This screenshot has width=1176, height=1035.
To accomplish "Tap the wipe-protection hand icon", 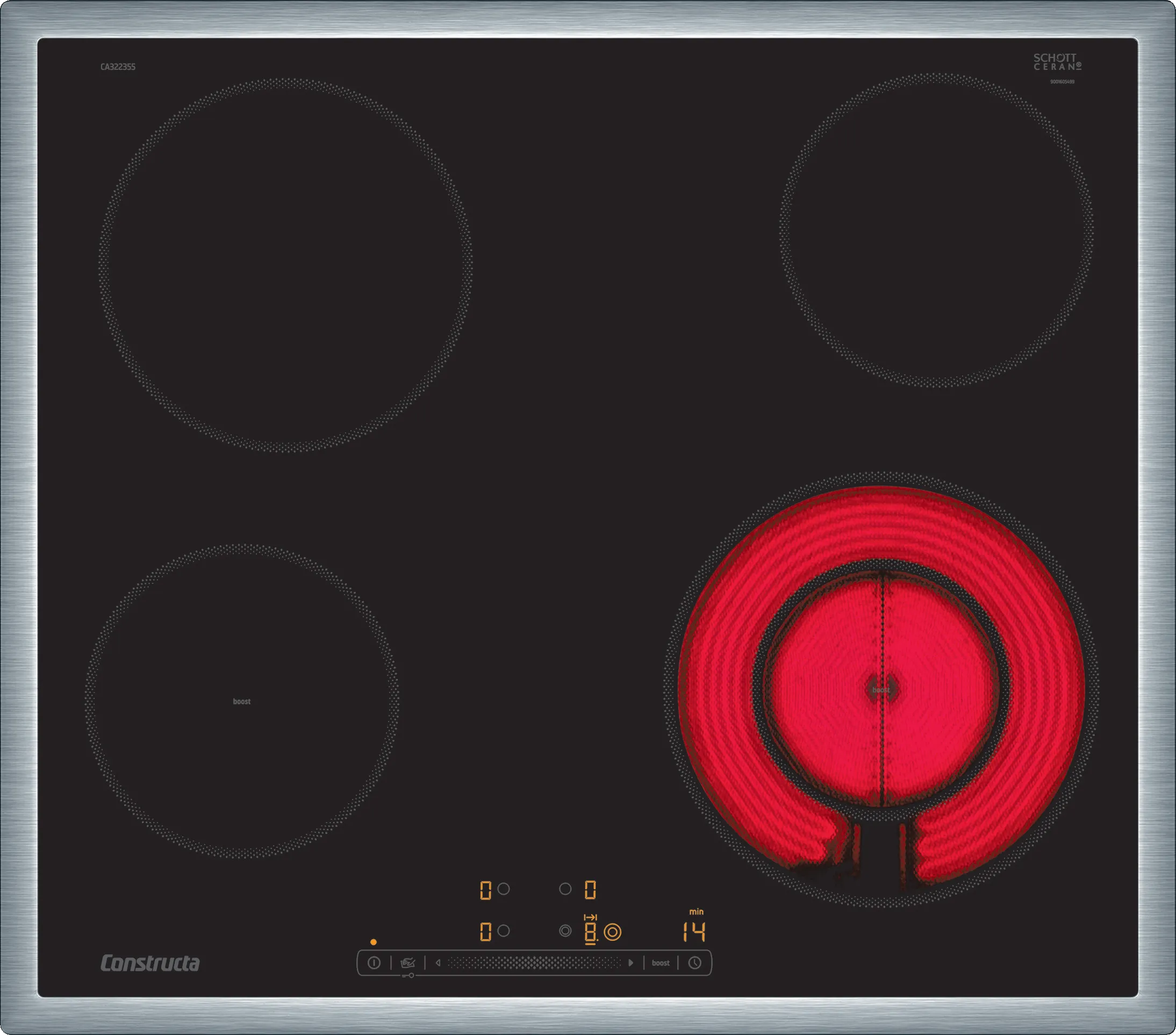I will [x=408, y=962].
